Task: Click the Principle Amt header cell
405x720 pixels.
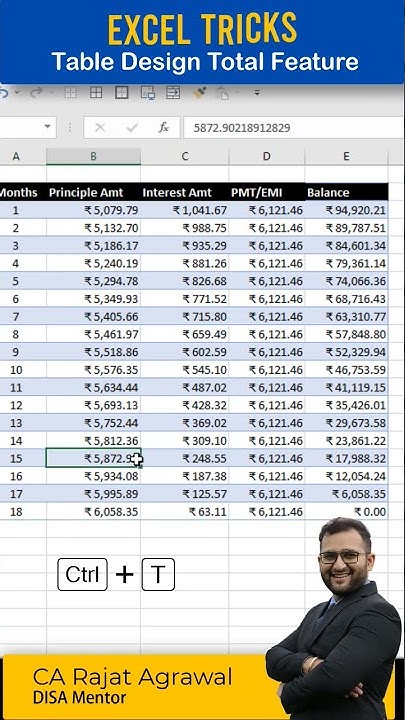Action: (93, 192)
